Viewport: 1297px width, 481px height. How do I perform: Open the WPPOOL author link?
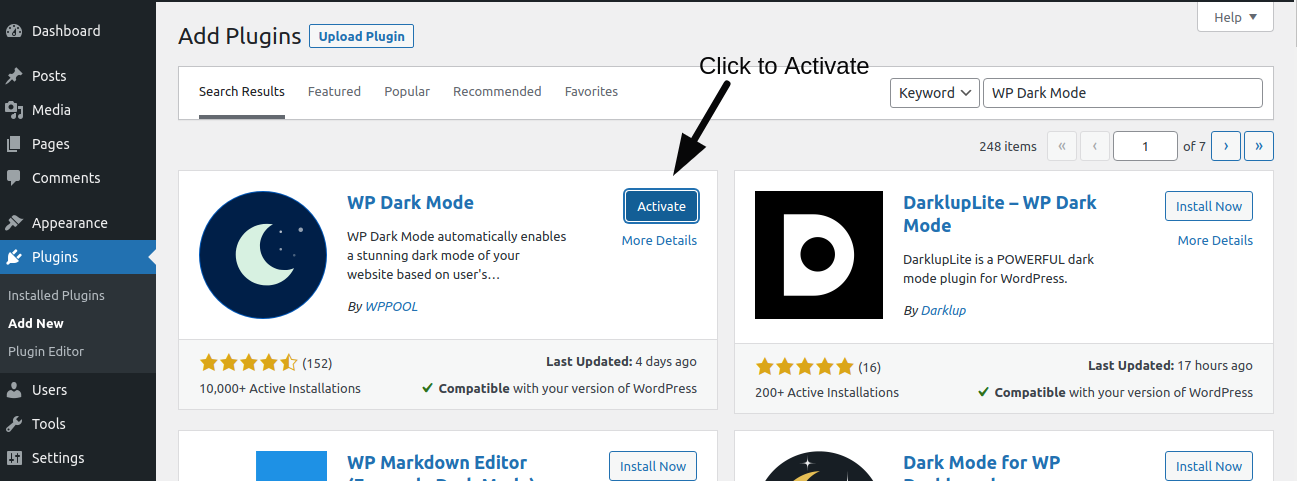(391, 307)
